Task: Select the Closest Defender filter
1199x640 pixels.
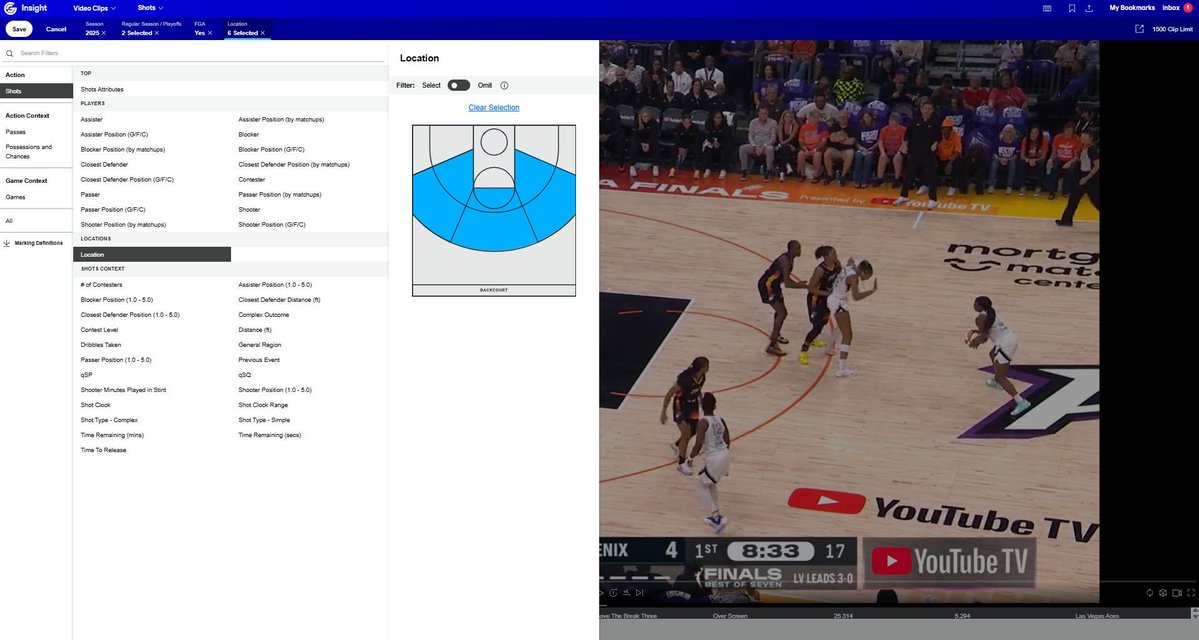Action: click(x=104, y=164)
